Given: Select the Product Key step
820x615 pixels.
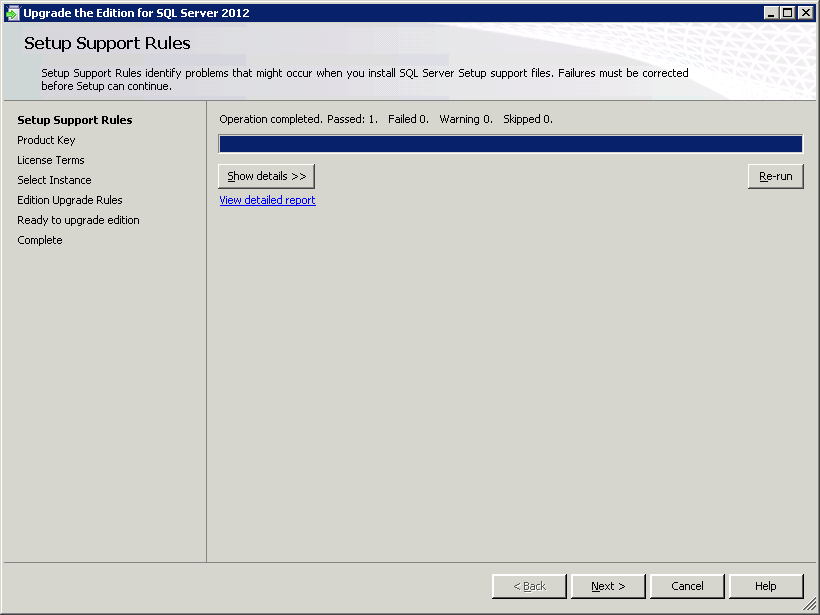Looking at the screenshot, I should tap(46, 140).
